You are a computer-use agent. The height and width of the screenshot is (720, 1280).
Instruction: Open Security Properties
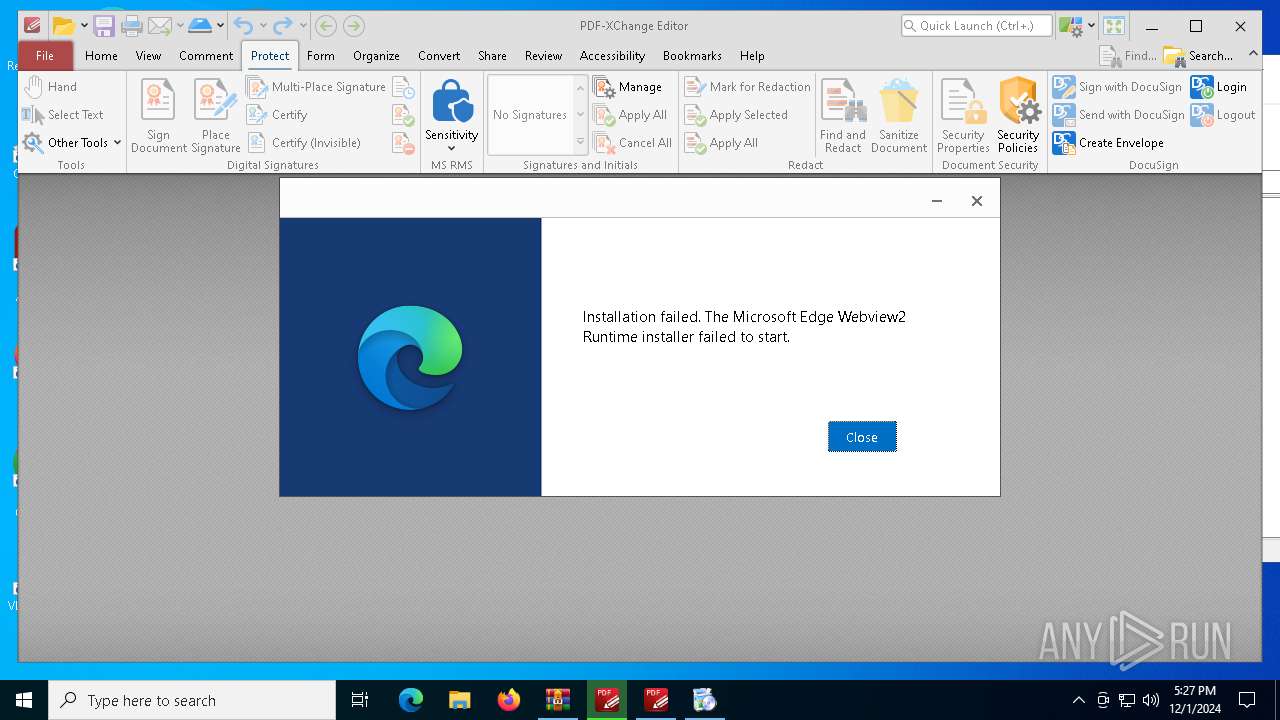pyautogui.click(x=963, y=115)
